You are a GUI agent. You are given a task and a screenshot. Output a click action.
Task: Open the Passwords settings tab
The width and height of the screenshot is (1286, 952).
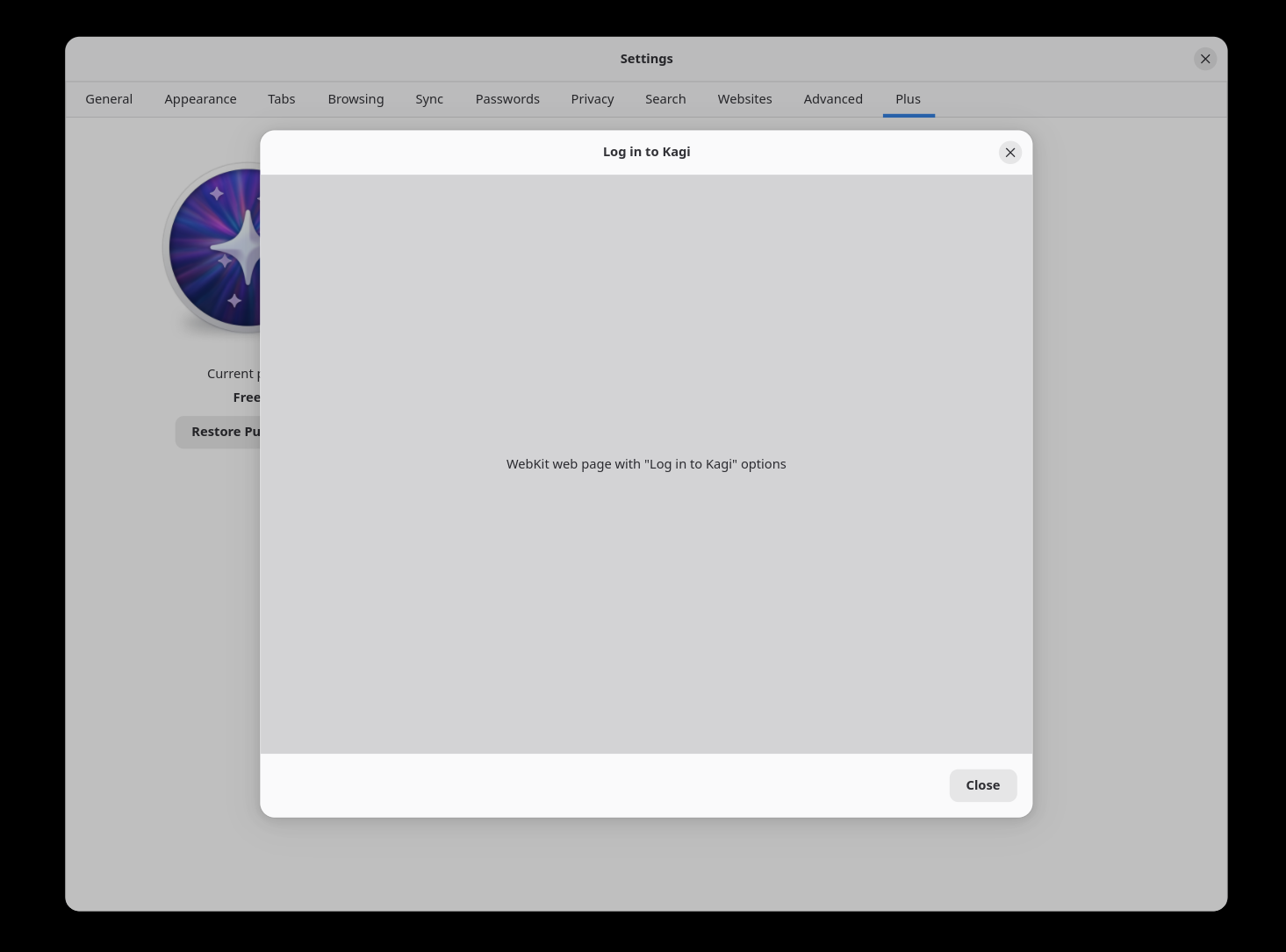pos(507,98)
